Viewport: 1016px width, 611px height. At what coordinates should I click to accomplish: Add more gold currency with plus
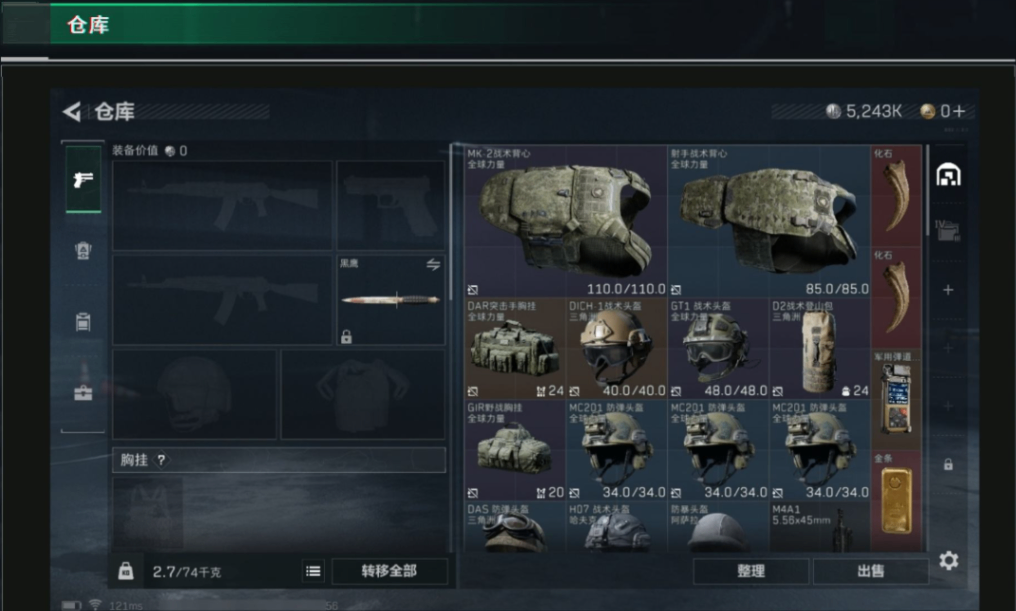(x=960, y=111)
